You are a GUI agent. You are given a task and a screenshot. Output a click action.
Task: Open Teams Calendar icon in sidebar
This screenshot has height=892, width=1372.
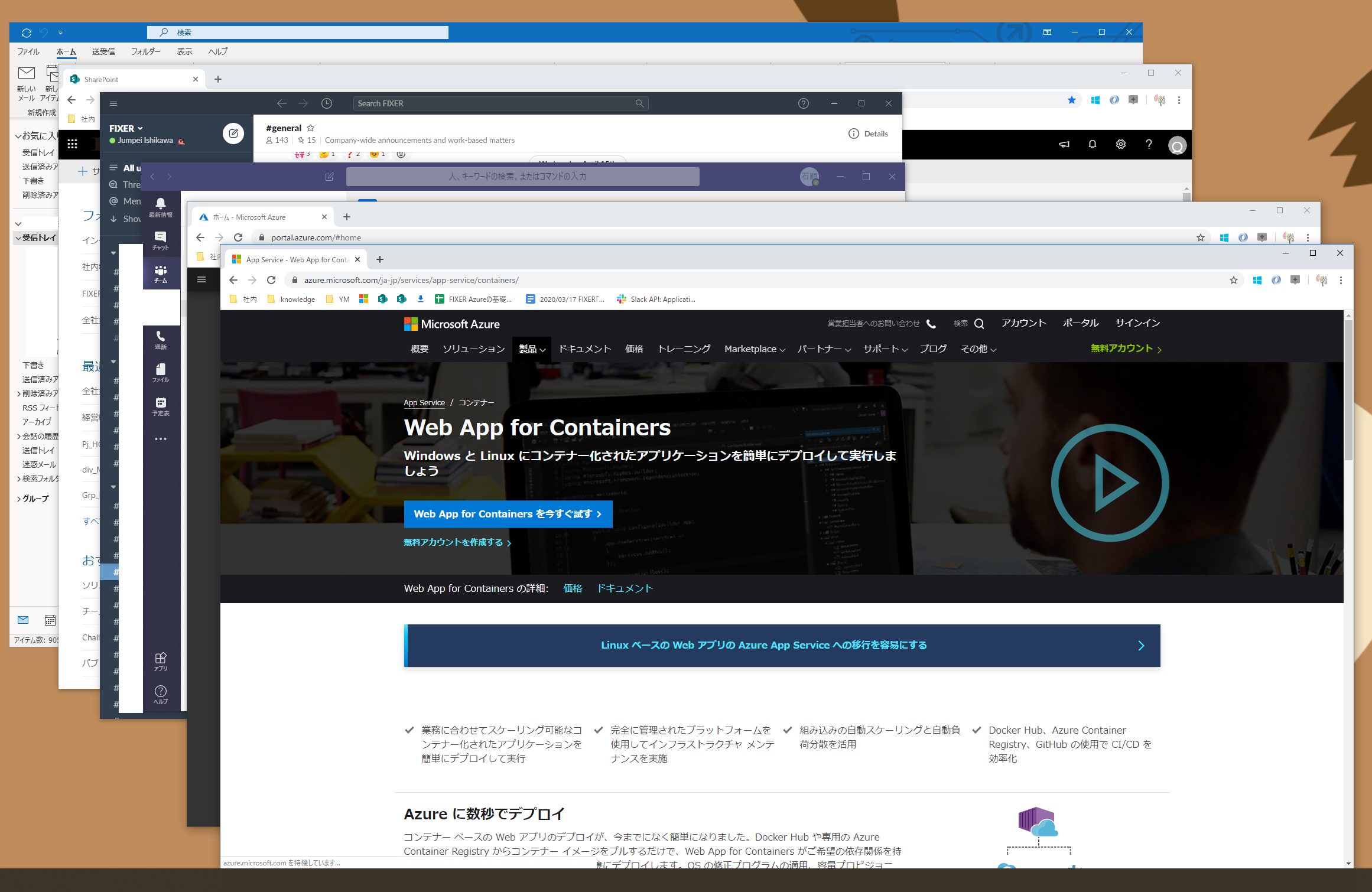point(160,405)
